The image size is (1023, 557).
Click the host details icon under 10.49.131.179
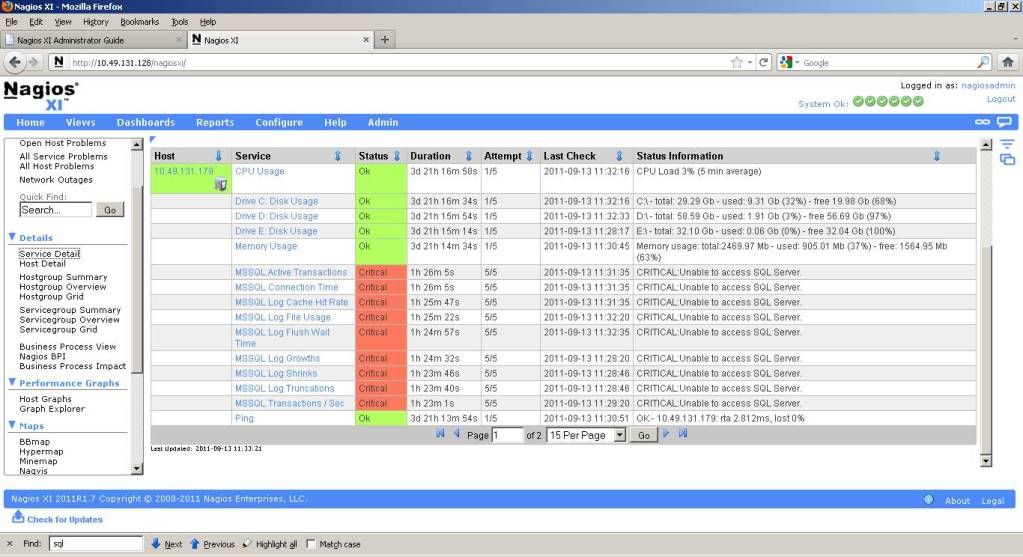coord(221,184)
